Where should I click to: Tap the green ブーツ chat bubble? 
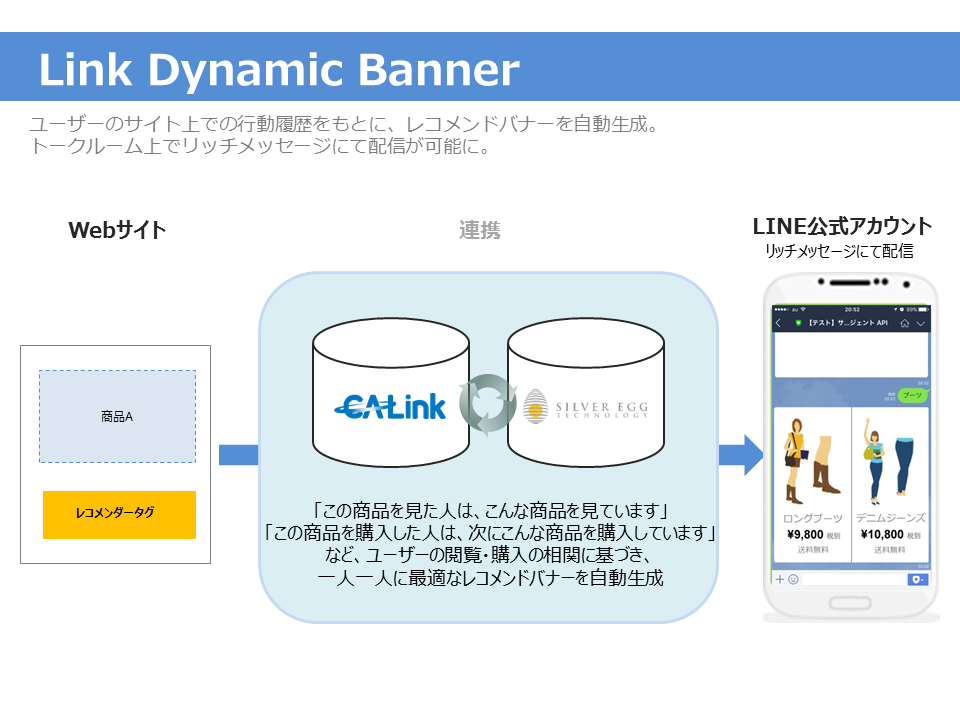point(912,395)
